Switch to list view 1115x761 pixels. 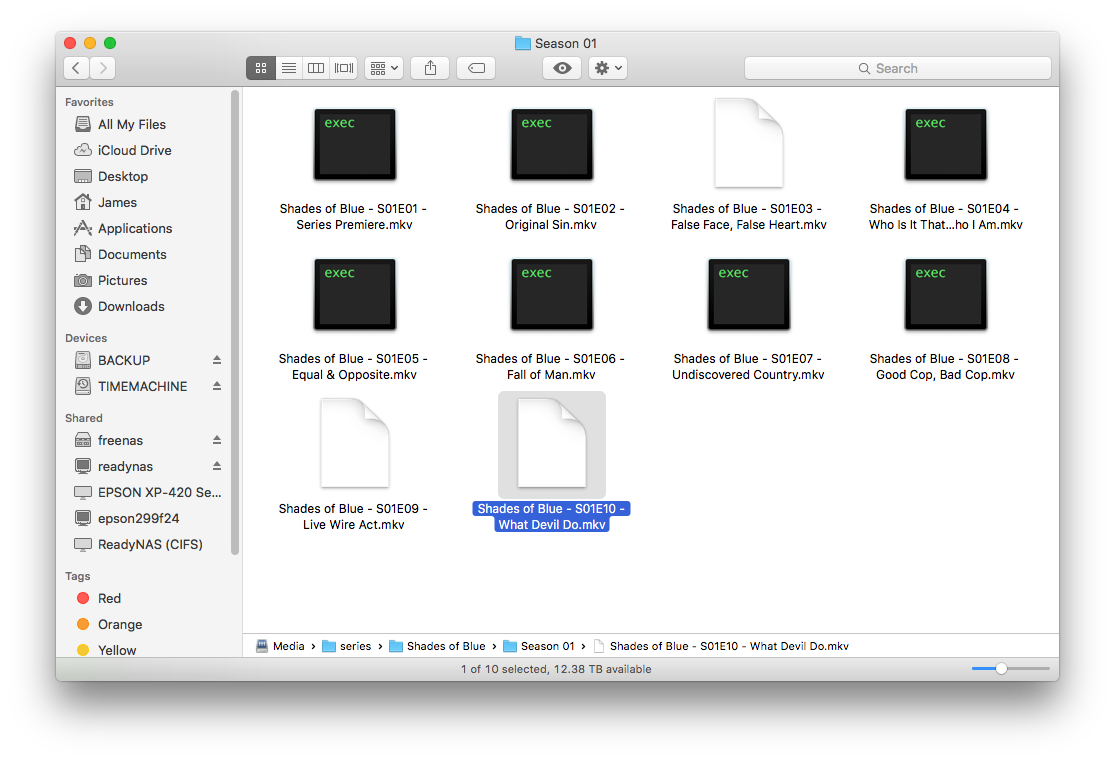coord(289,68)
